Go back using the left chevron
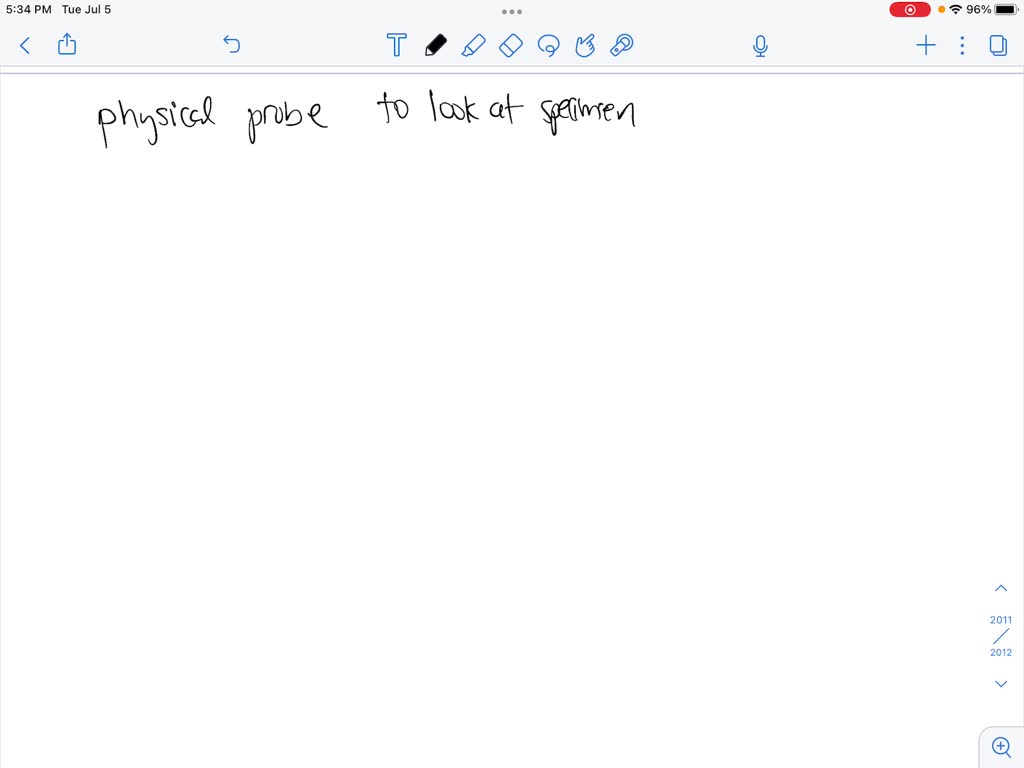The height and width of the screenshot is (768, 1024). pos(25,45)
